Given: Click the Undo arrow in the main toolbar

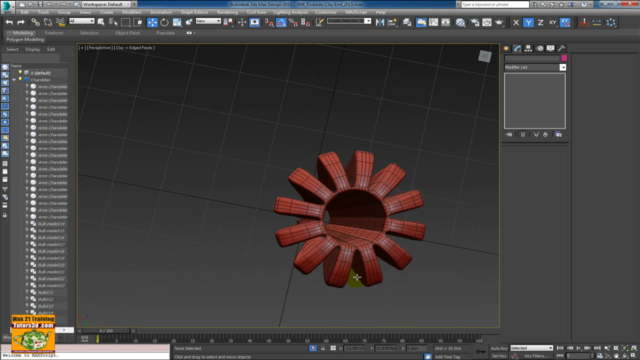Looking at the screenshot, I should (9, 22).
